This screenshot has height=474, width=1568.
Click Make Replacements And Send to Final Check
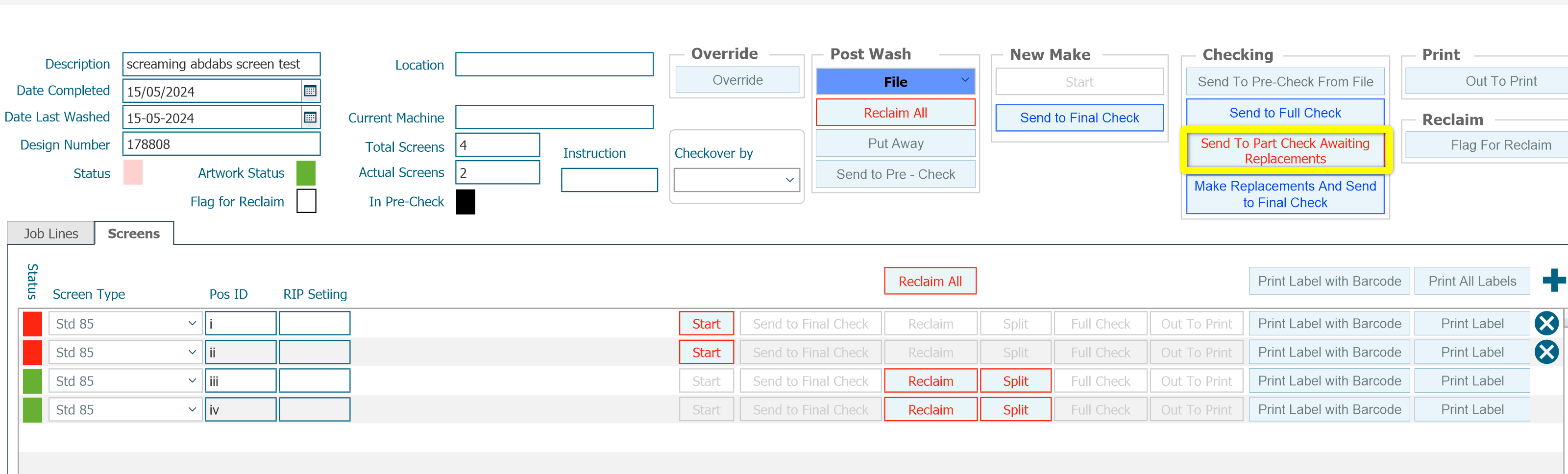[x=1285, y=194]
